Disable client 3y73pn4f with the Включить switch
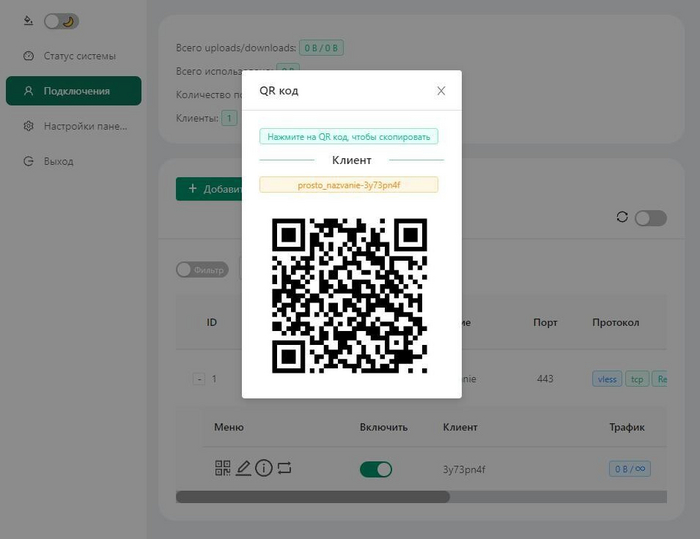 pos(376,469)
